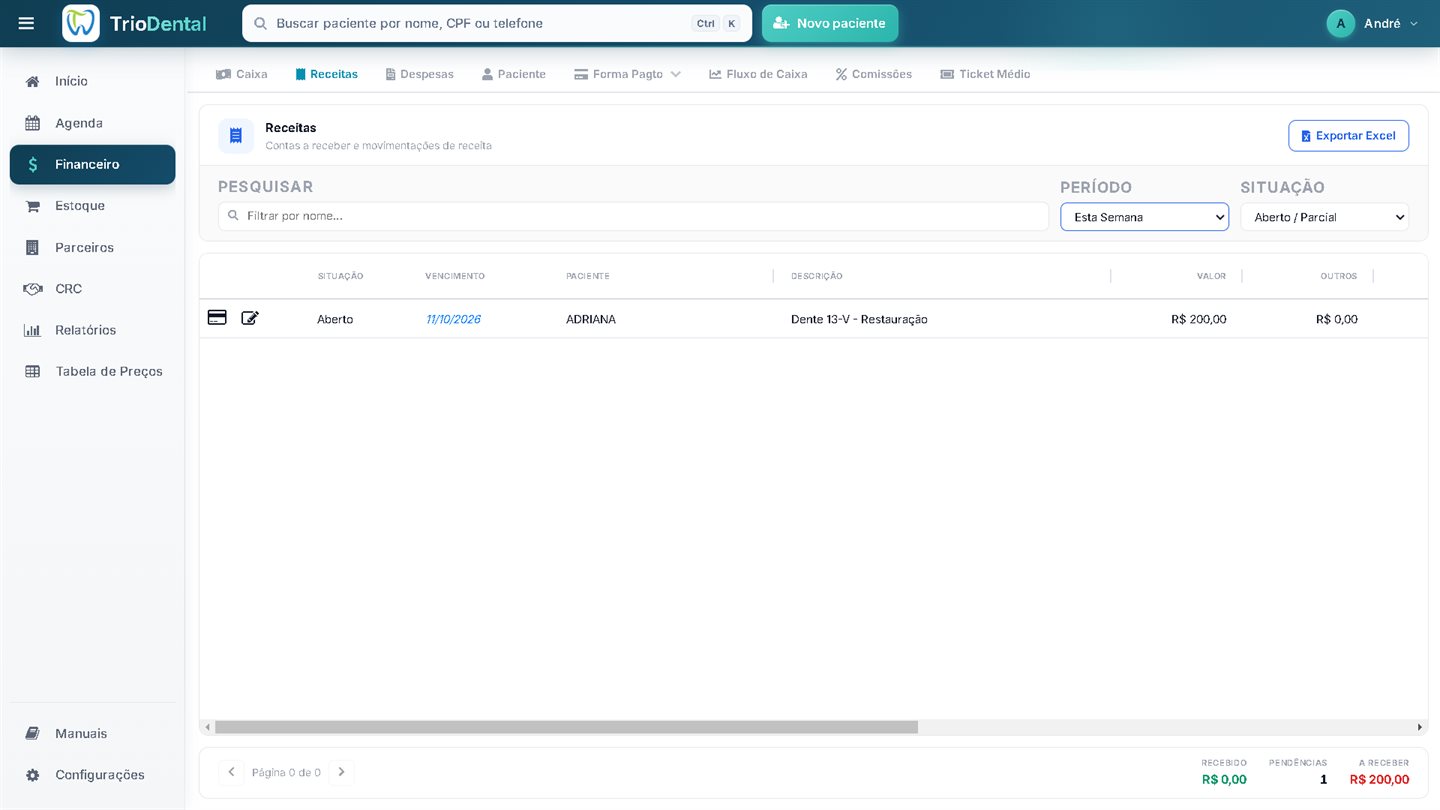Click the user avatar with letter A
1440x810 pixels.
pyautogui.click(x=1340, y=23)
